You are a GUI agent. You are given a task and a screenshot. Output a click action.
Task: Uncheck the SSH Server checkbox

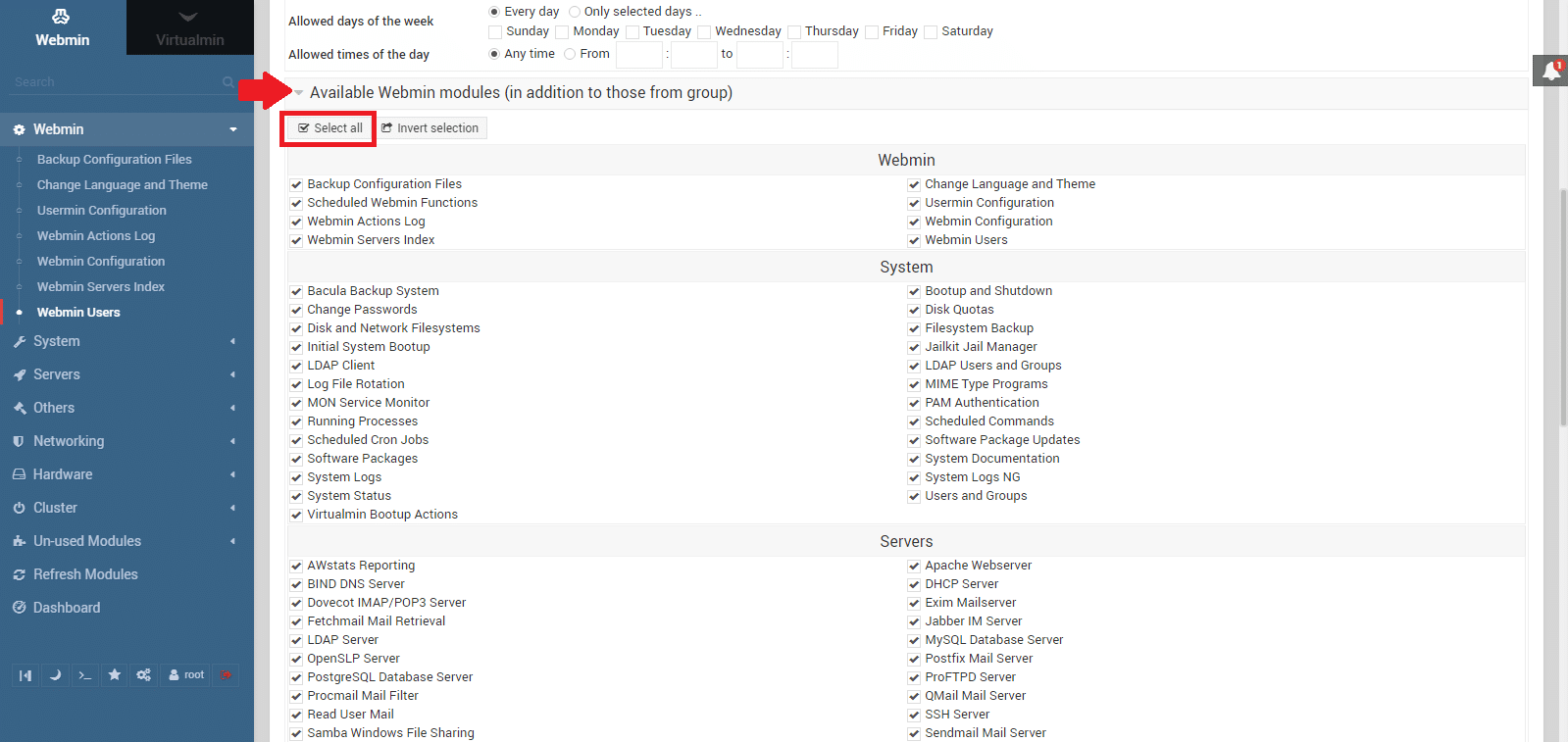(x=914, y=715)
